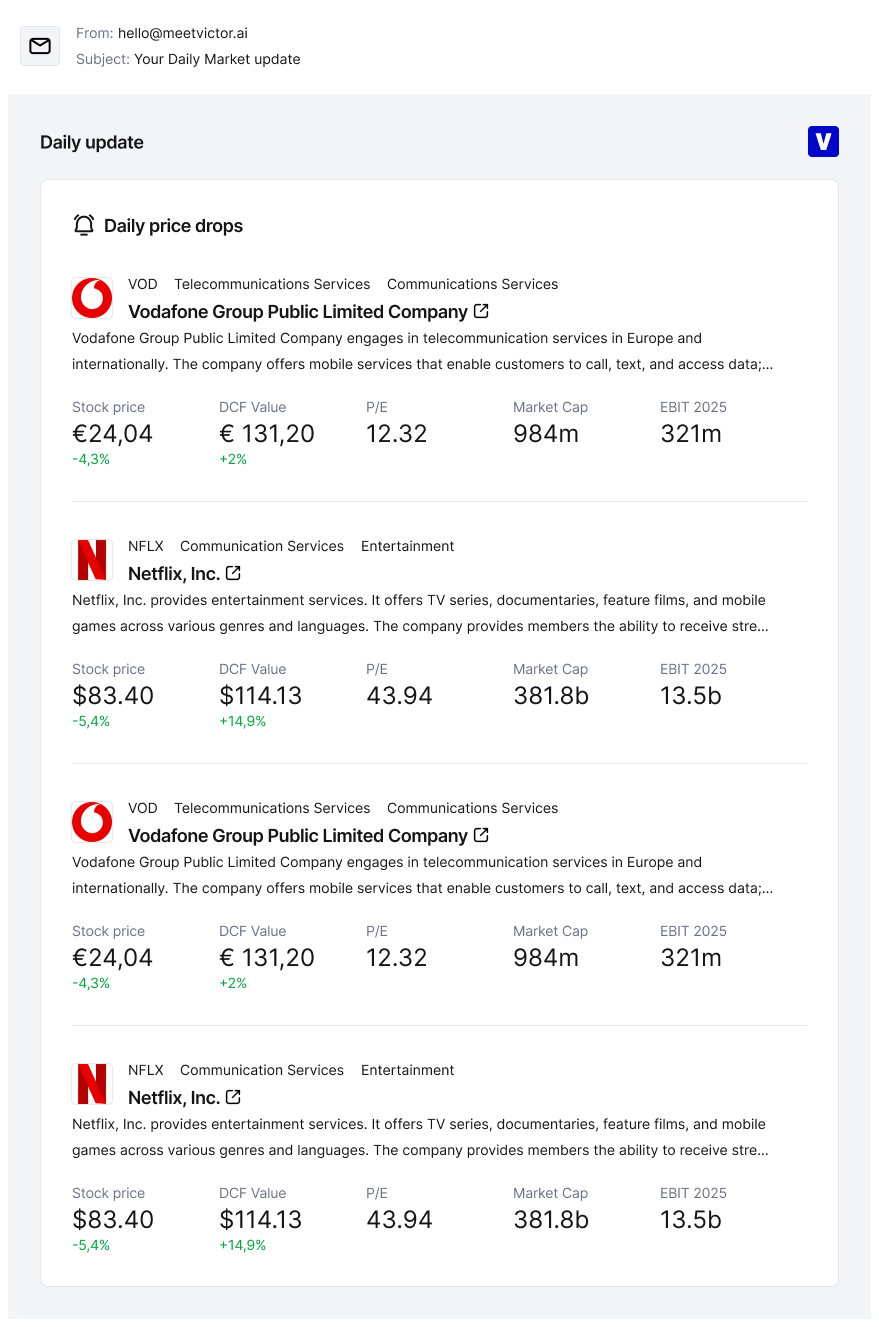Click the second Vodafone logo in the list
The width and height of the screenshot is (879, 1327).
[x=92, y=822]
